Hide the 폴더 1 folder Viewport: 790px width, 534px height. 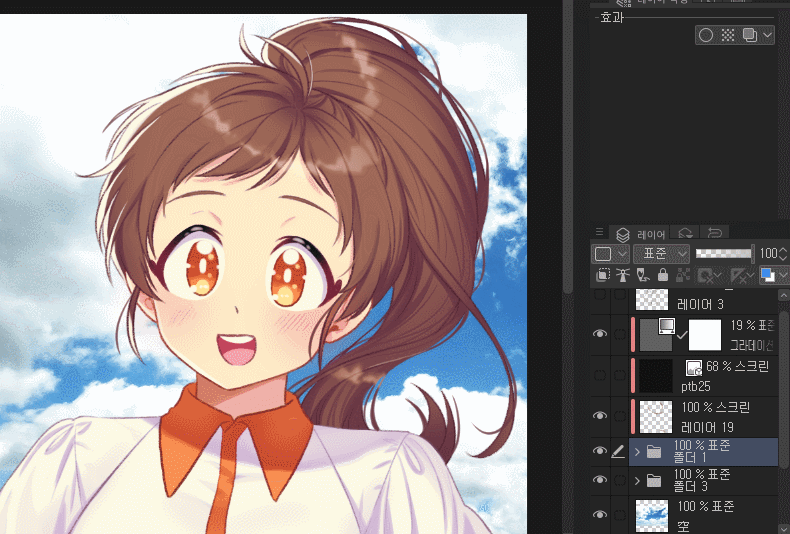coord(600,451)
